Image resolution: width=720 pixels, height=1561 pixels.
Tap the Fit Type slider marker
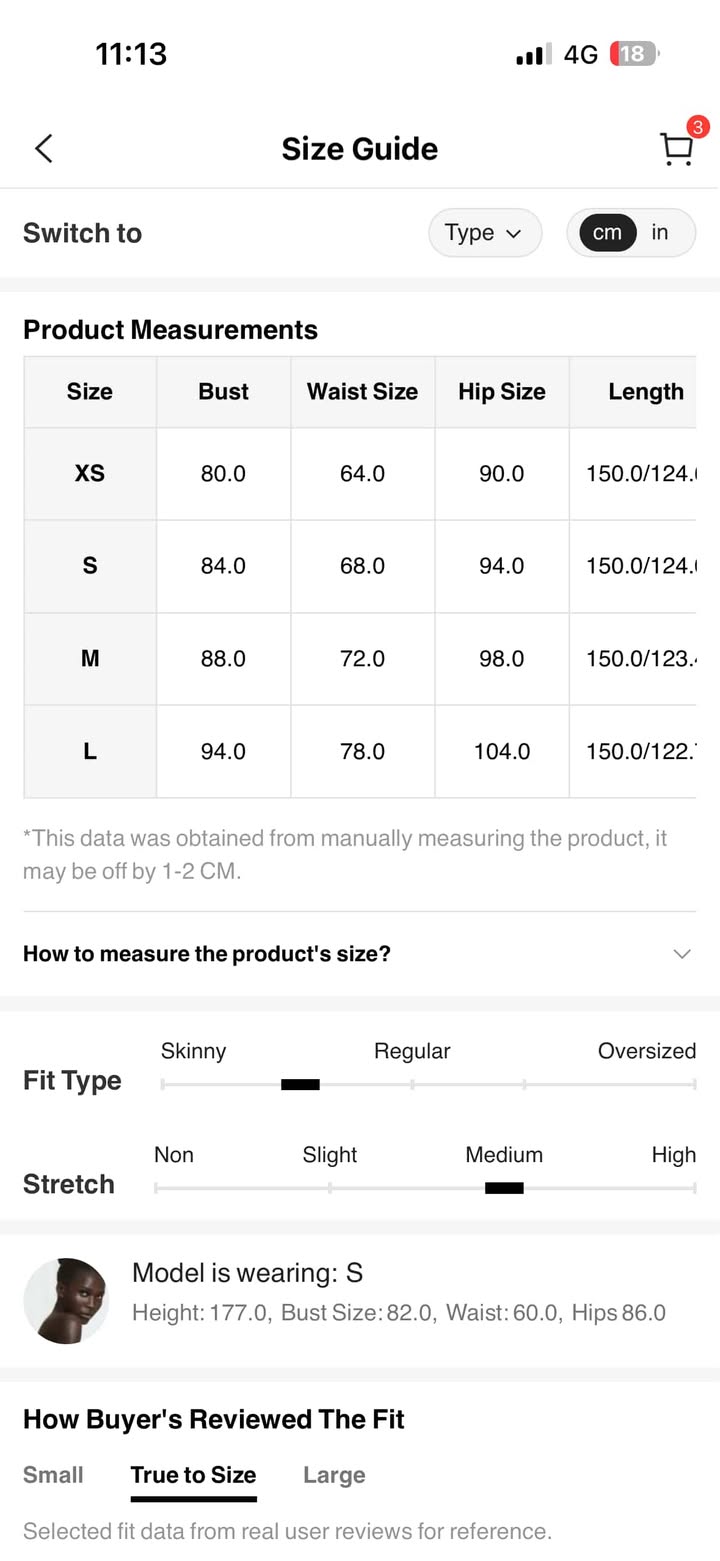coord(300,1084)
